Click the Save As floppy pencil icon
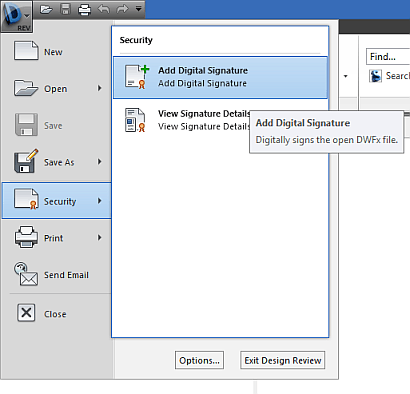This screenshot has width=410, height=394. point(26,161)
